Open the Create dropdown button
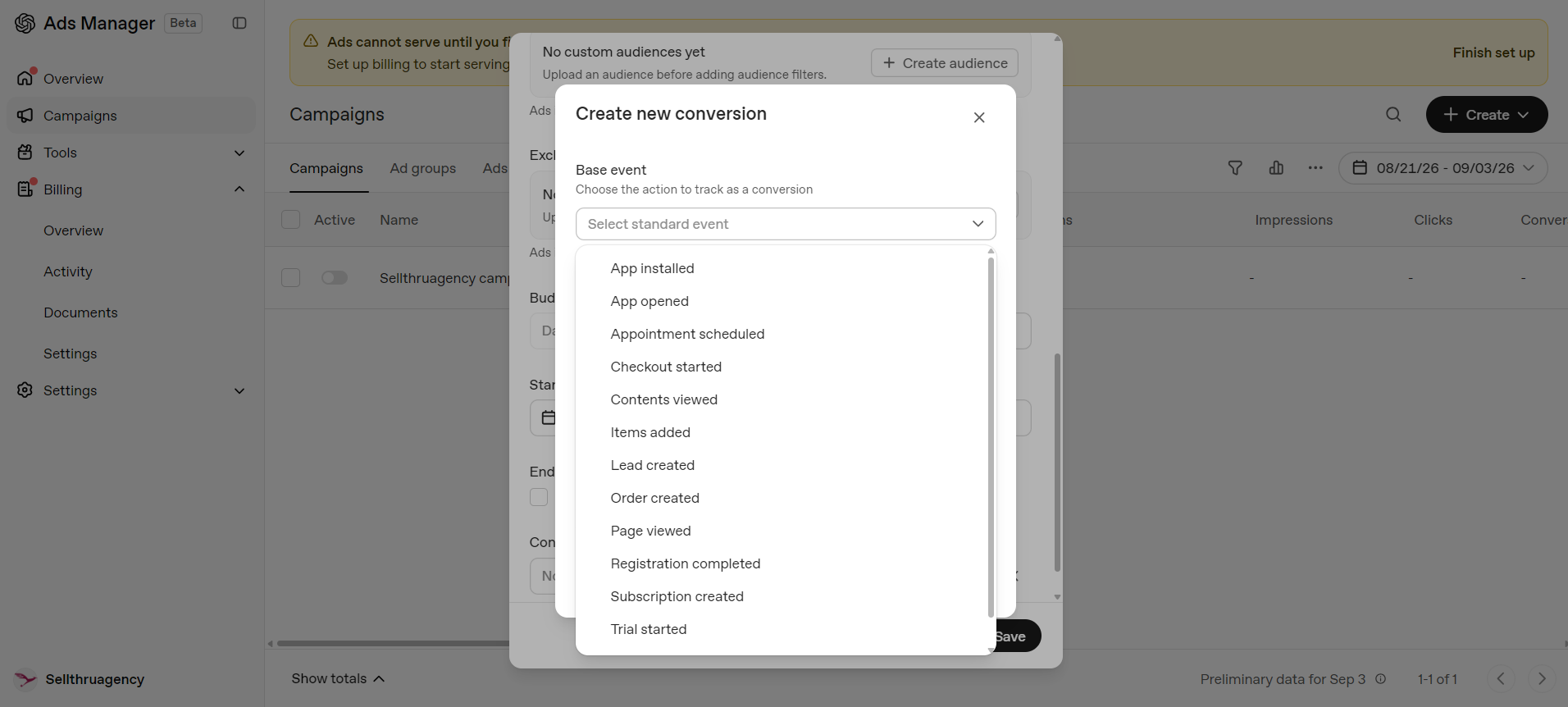Viewport: 1568px width, 707px height. [1487, 115]
